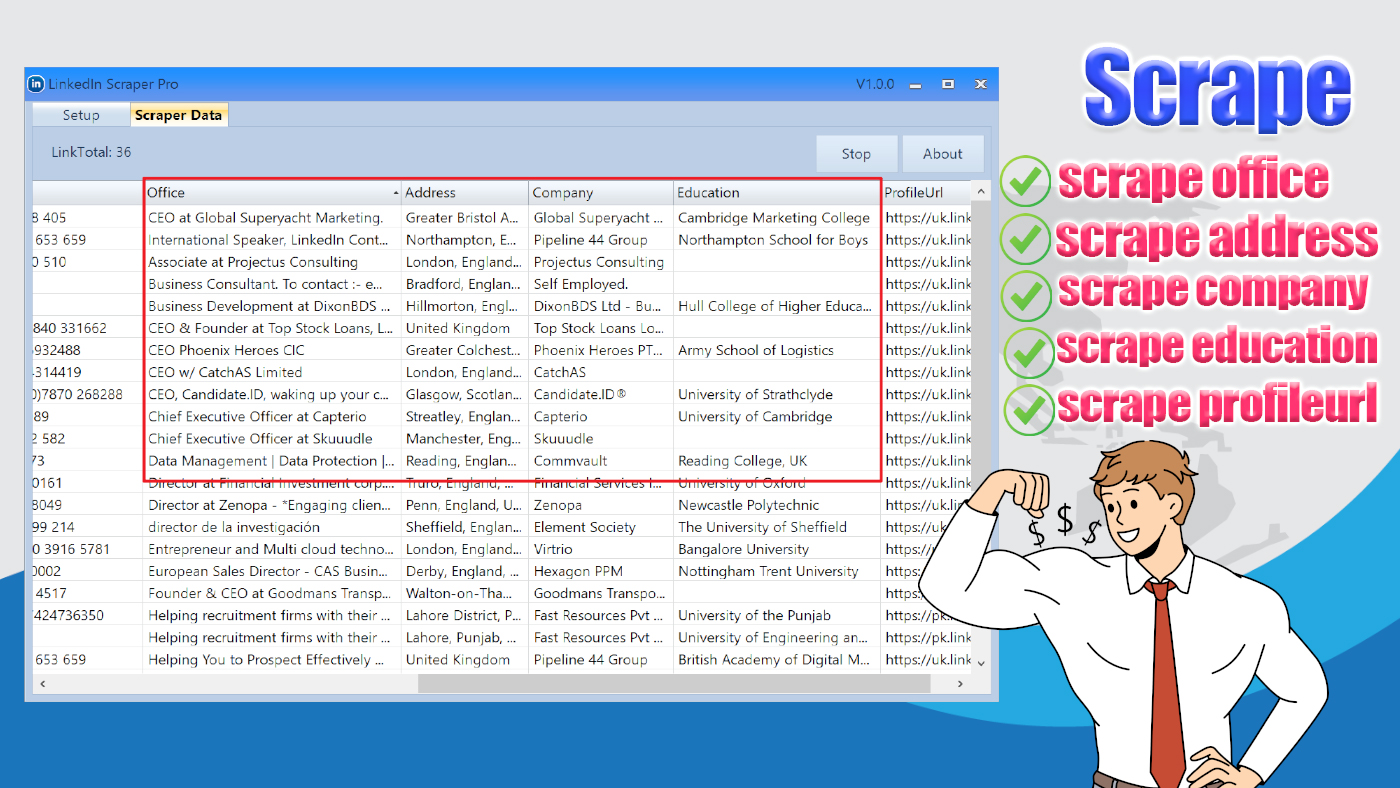The height and width of the screenshot is (788, 1400).
Task: Click the 'Manchester, Eng...' address cell
Action: click(x=465, y=438)
